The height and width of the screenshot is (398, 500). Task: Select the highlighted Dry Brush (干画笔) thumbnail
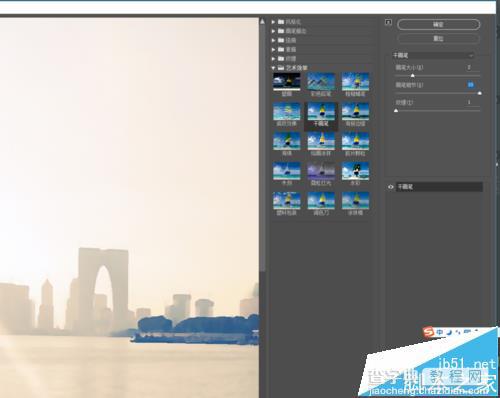pos(321,111)
